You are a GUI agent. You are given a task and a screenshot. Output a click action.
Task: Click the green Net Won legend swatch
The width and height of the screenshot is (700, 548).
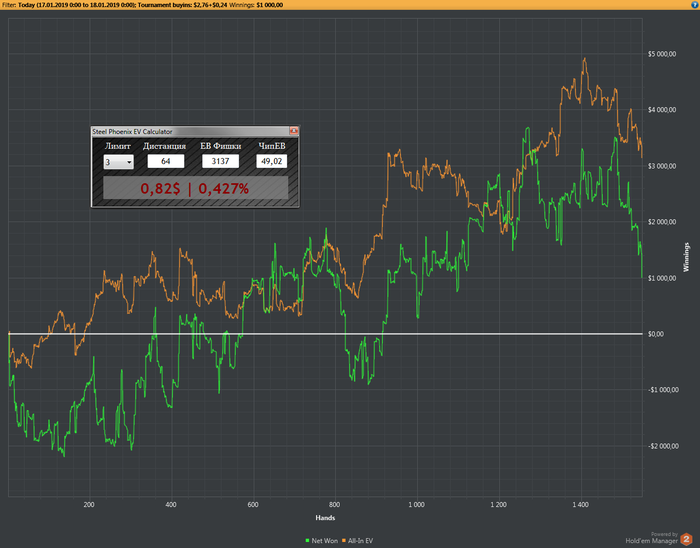[x=307, y=540]
